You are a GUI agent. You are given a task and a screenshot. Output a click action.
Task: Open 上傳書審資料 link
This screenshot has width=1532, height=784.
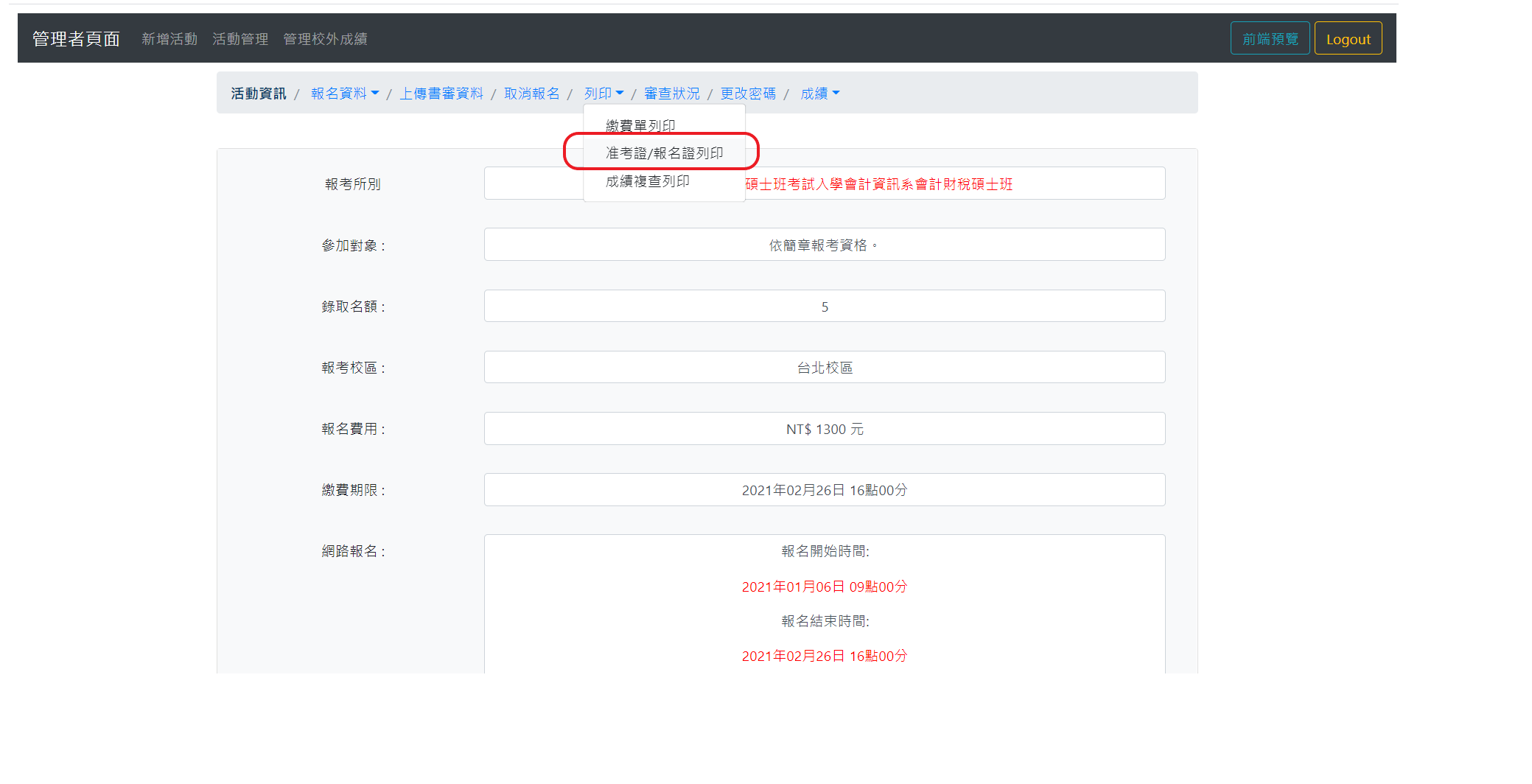point(441,94)
